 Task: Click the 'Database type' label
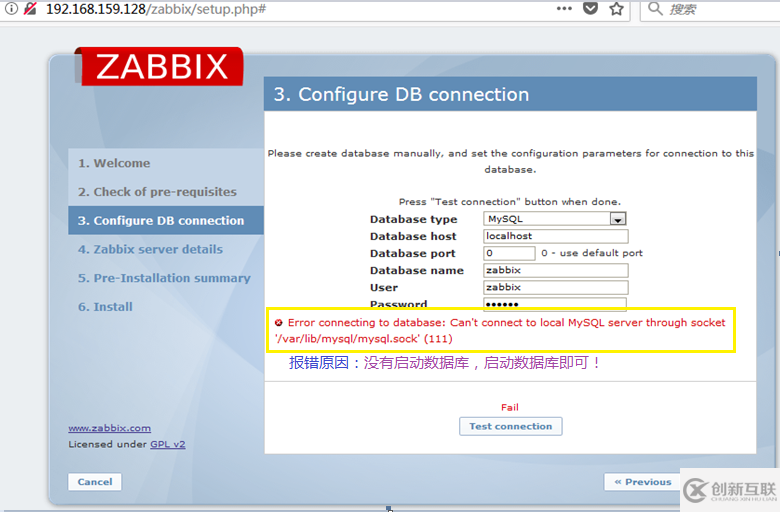click(413, 219)
